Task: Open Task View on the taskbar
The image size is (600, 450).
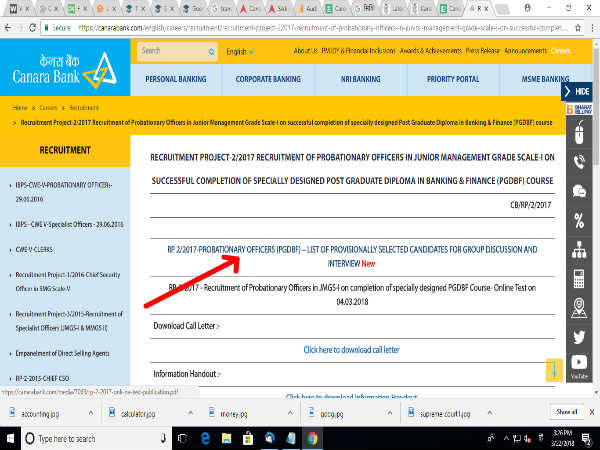Action: (183, 439)
